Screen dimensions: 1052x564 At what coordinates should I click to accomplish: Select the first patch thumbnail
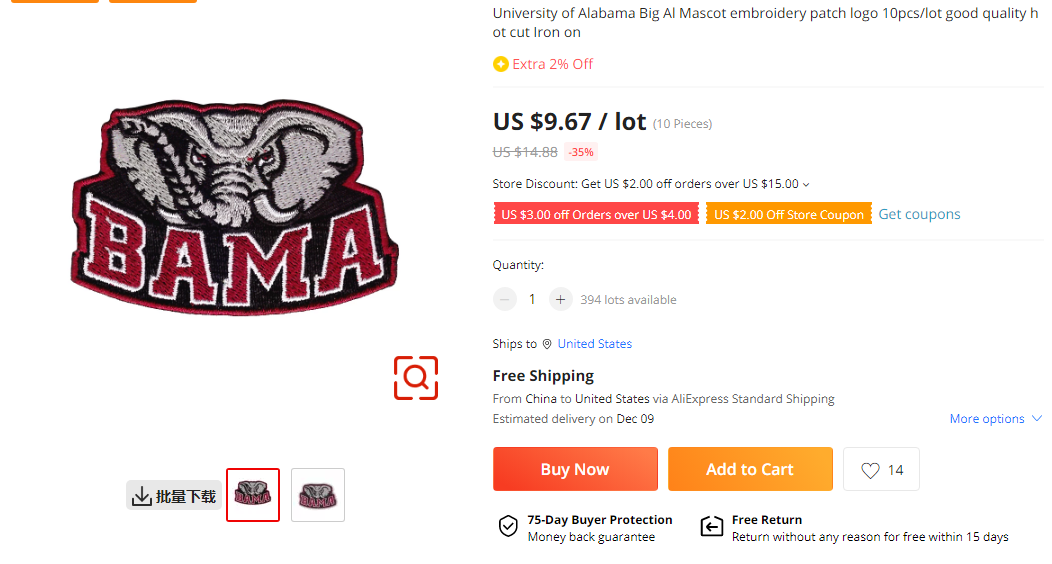pos(253,495)
